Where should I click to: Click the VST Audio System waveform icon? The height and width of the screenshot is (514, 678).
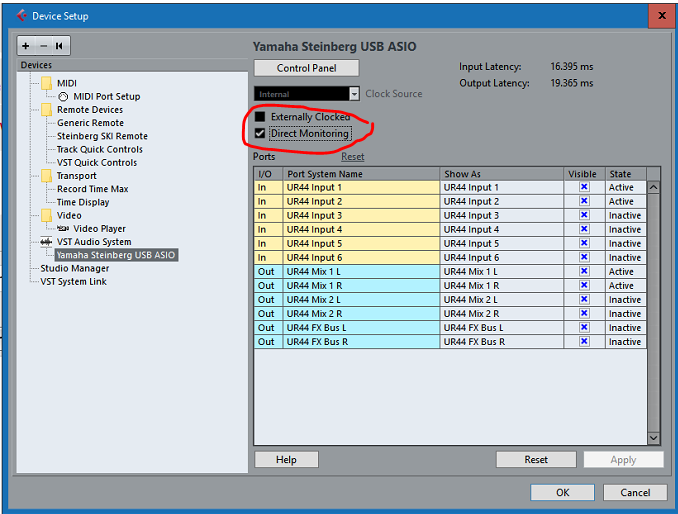pyautogui.click(x=46, y=242)
